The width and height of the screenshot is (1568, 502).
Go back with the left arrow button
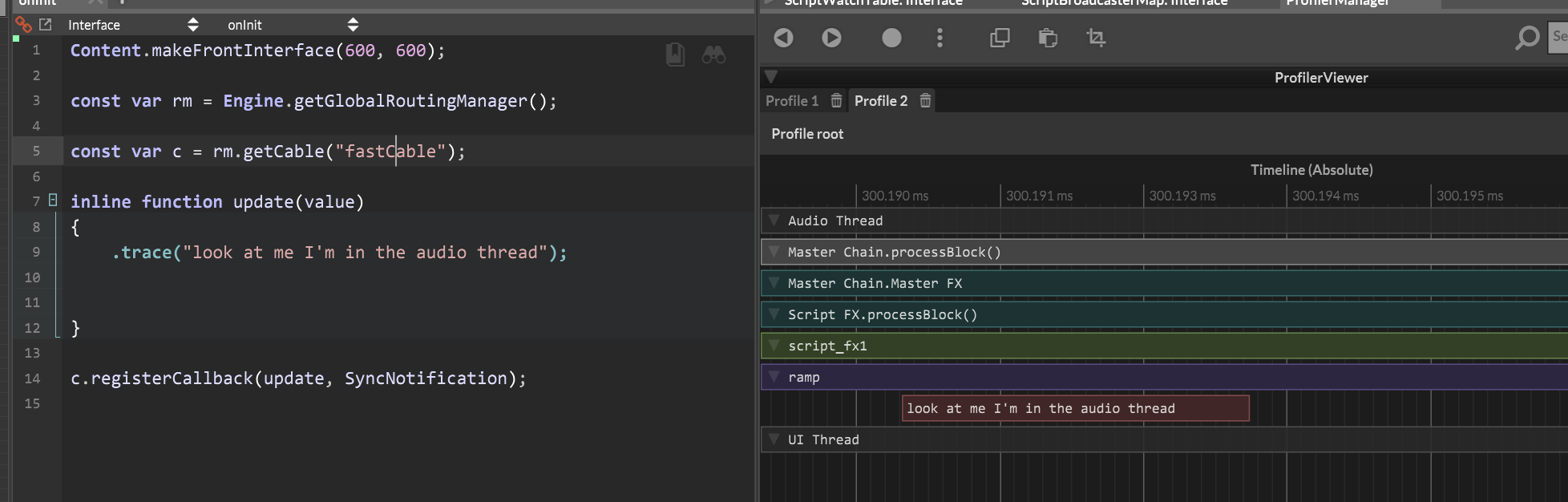[x=783, y=38]
